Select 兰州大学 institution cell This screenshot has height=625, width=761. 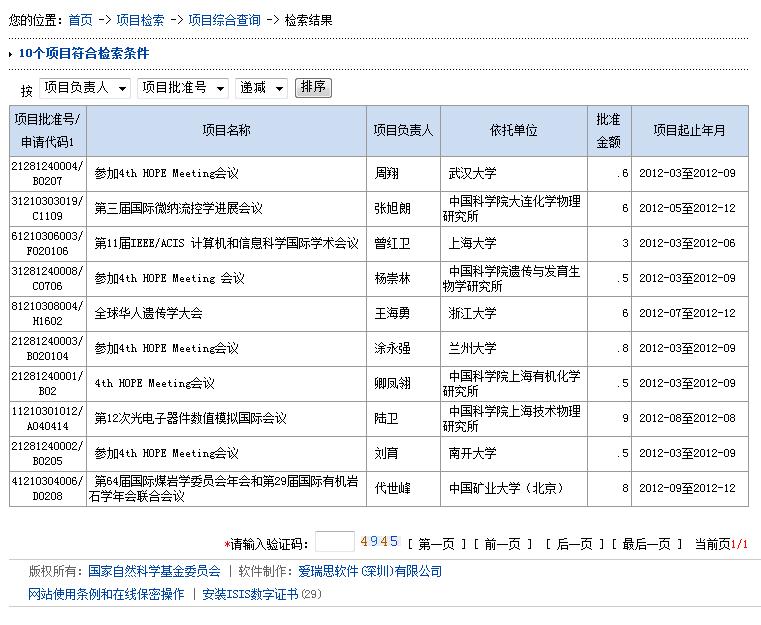(514, 348)
